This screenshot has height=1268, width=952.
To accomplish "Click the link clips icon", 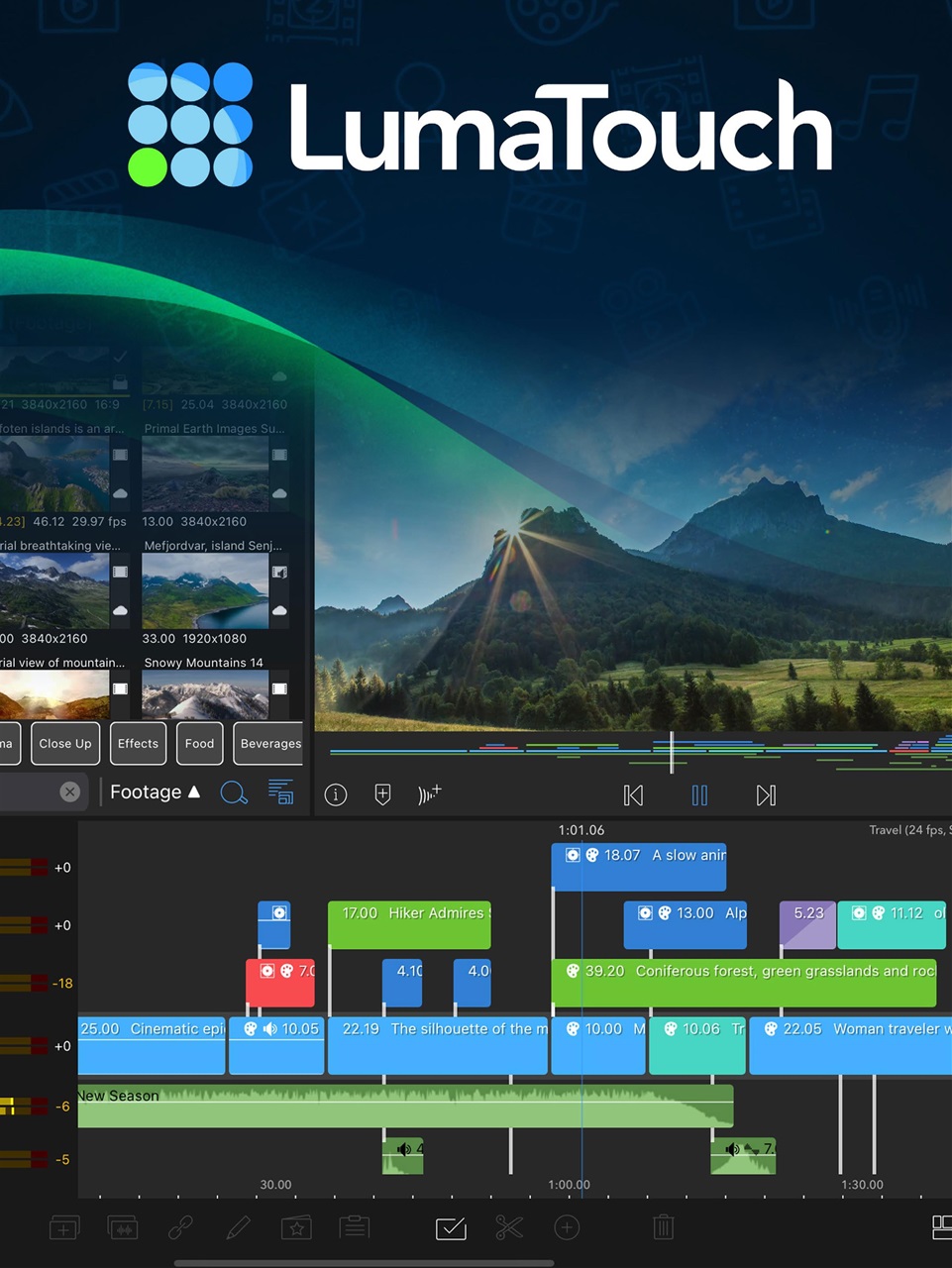I will [x=180, y=1228].
